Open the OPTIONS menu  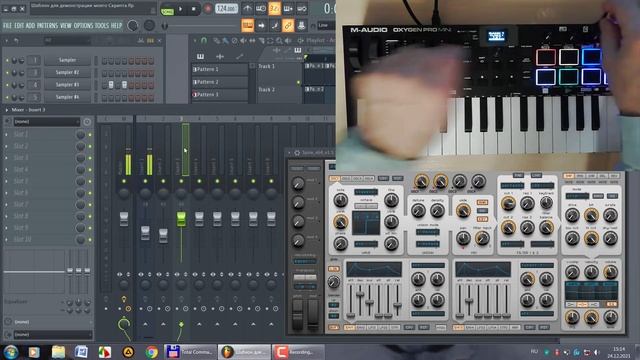[x=84, y=25]
